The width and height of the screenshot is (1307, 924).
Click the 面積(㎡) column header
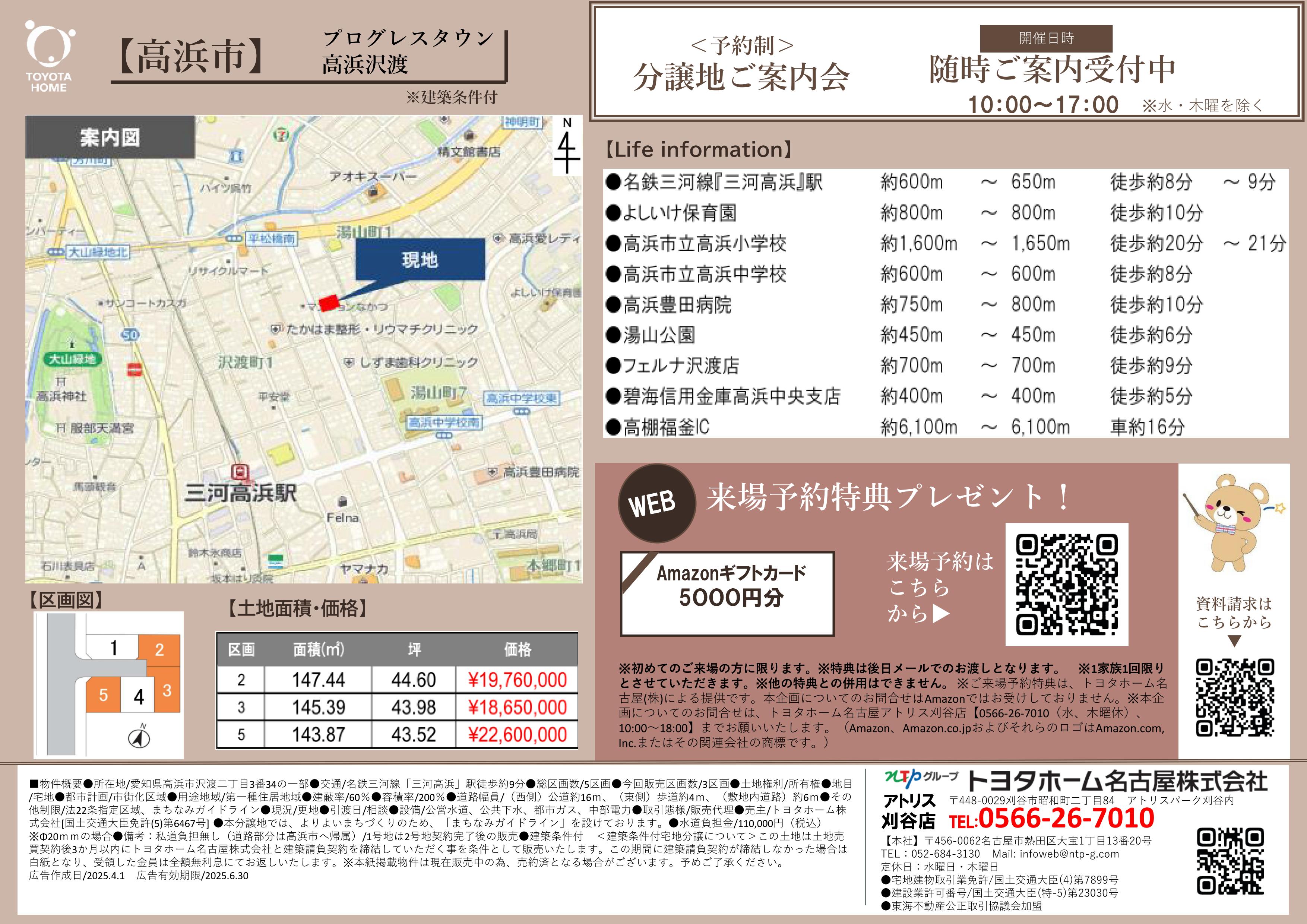click(x=318, y=649)
